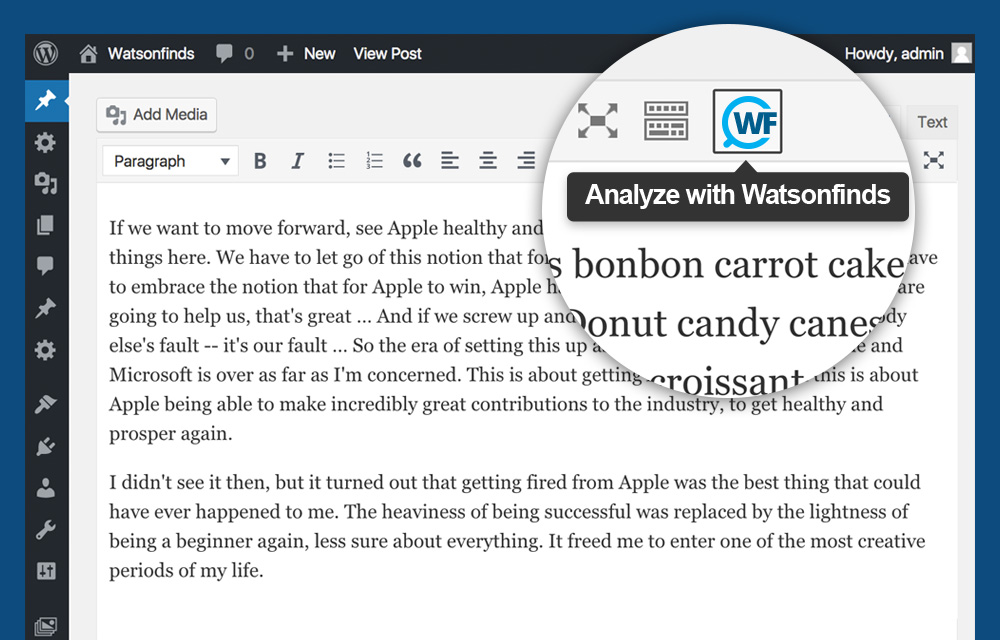Switch to the Text editor tab
The height and width of the screenshot is (640, 1000).
click(x=932, y=122)
